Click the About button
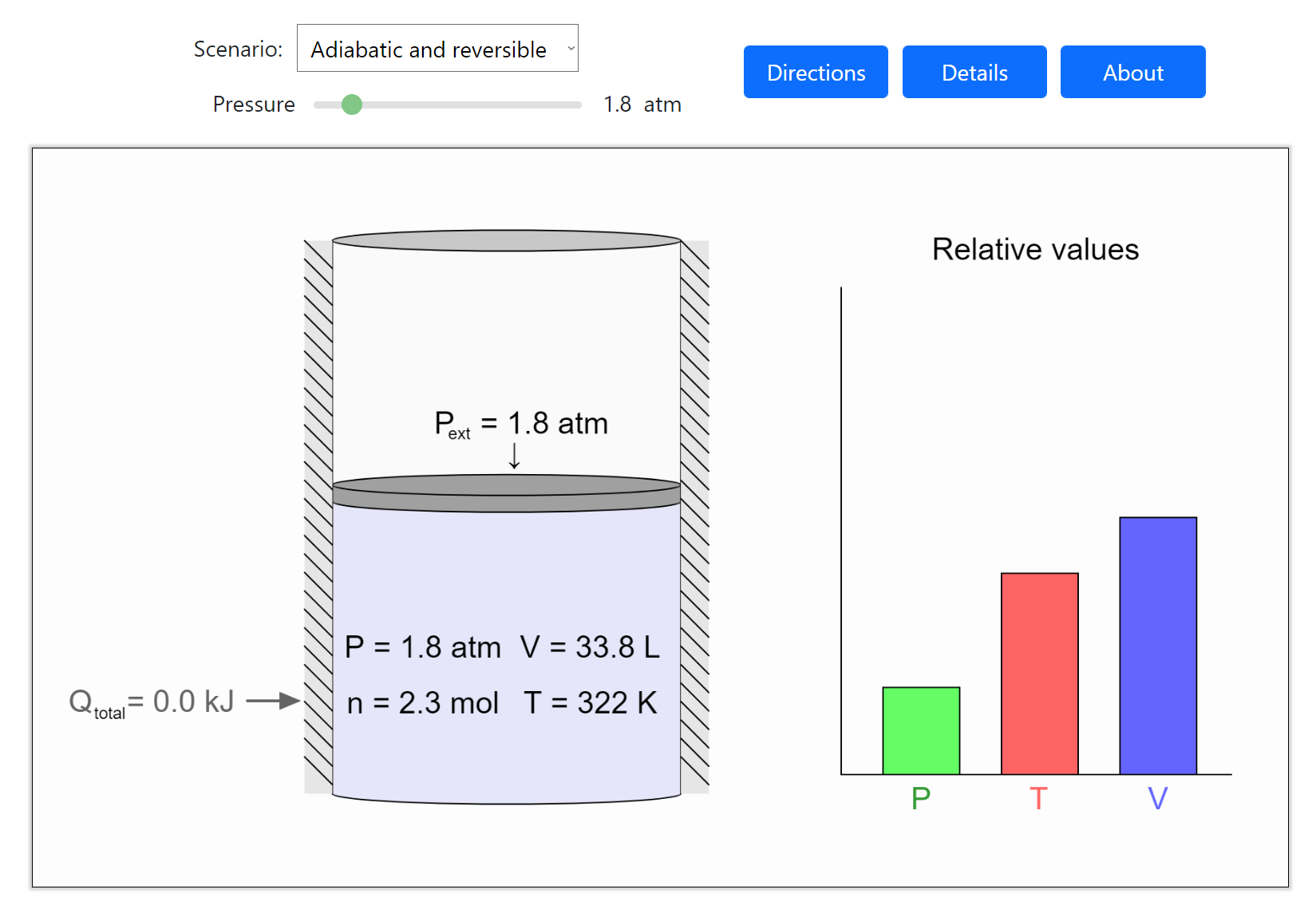 [1132, 73]
